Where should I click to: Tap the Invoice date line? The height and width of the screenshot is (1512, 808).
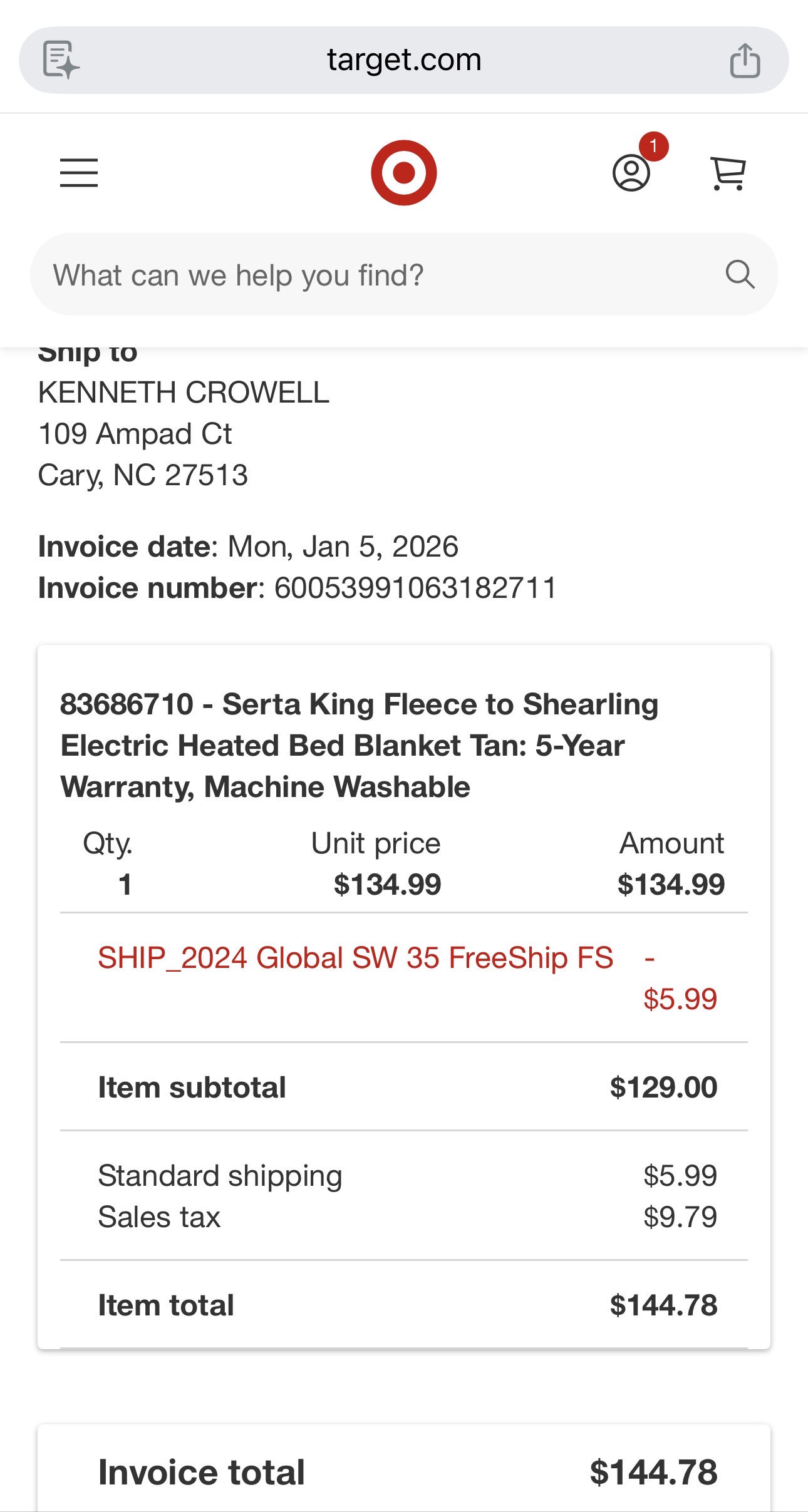point(248,547)
